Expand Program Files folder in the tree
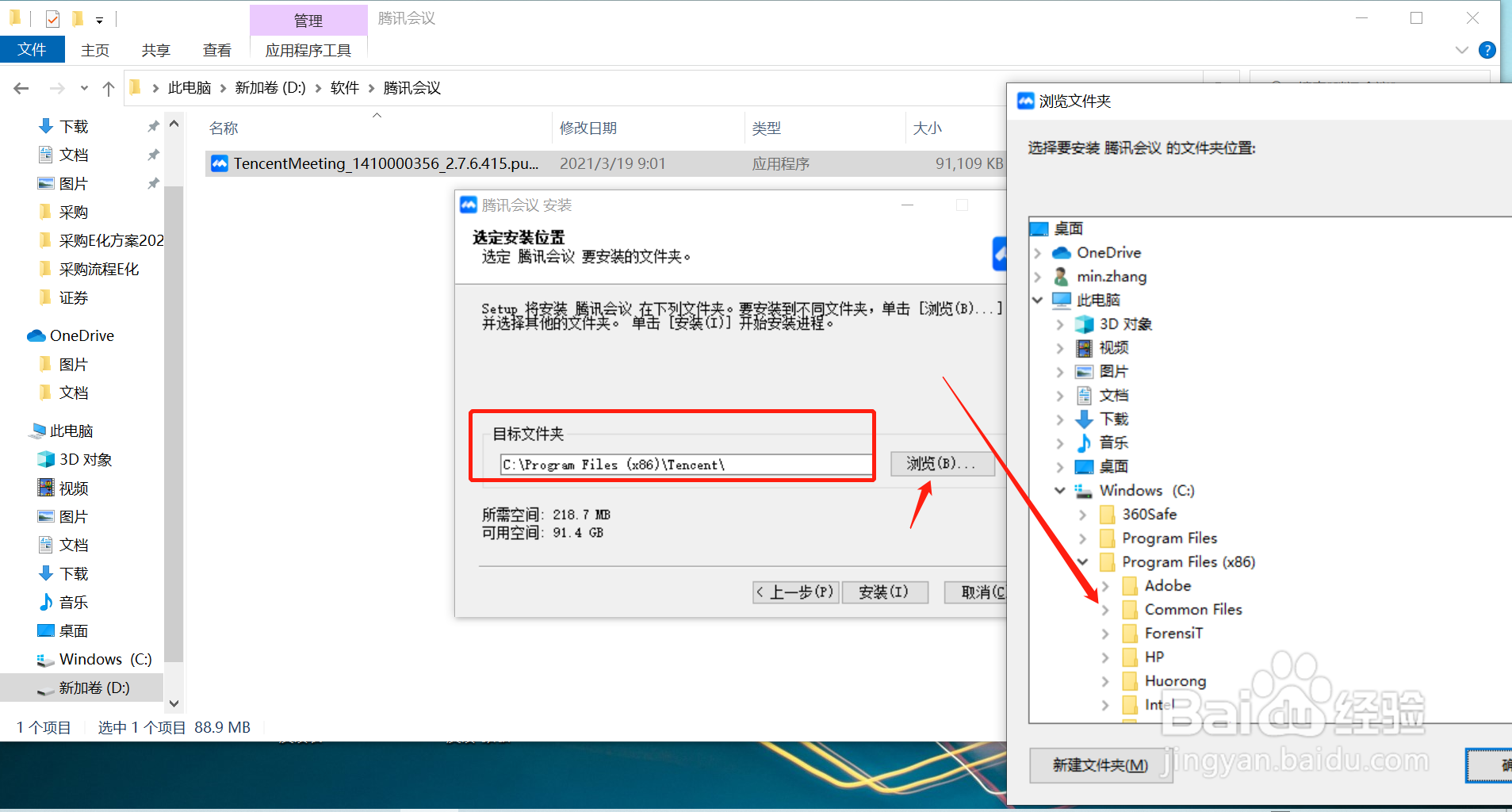Screen dimensions: 1512x812 point(1082,538)
